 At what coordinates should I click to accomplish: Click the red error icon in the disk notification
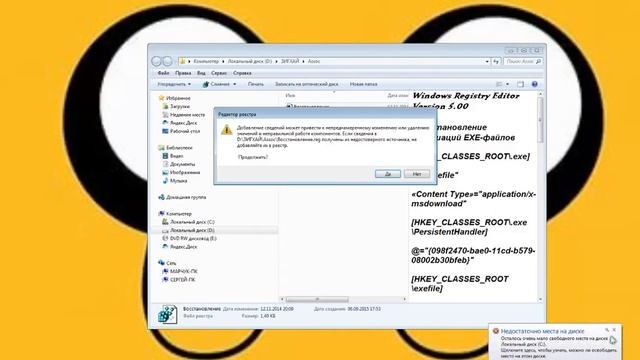click(496, 331)
